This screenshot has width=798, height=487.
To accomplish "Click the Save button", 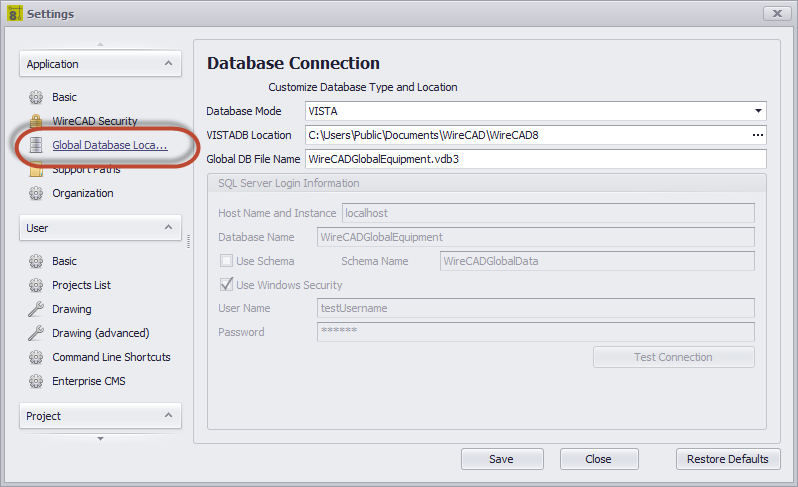I will point(502,459).
